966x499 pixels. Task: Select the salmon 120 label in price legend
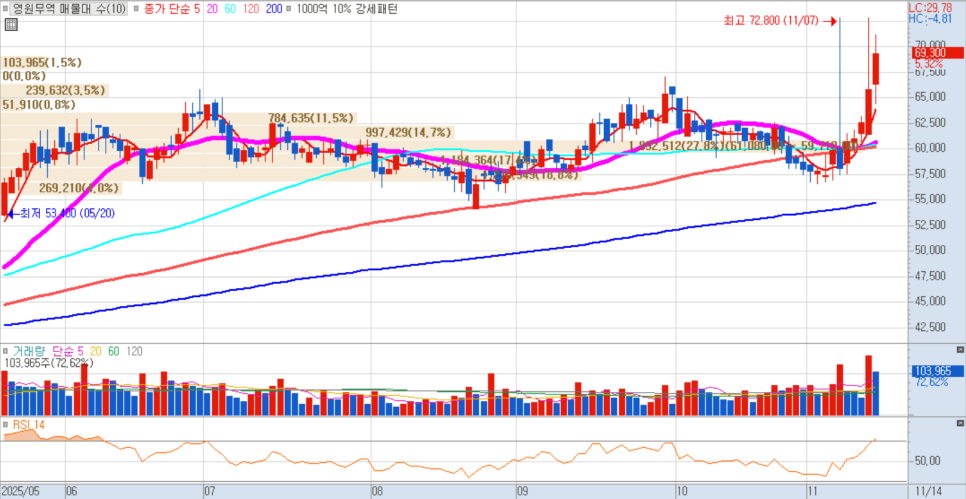click(x=250, y=9)
